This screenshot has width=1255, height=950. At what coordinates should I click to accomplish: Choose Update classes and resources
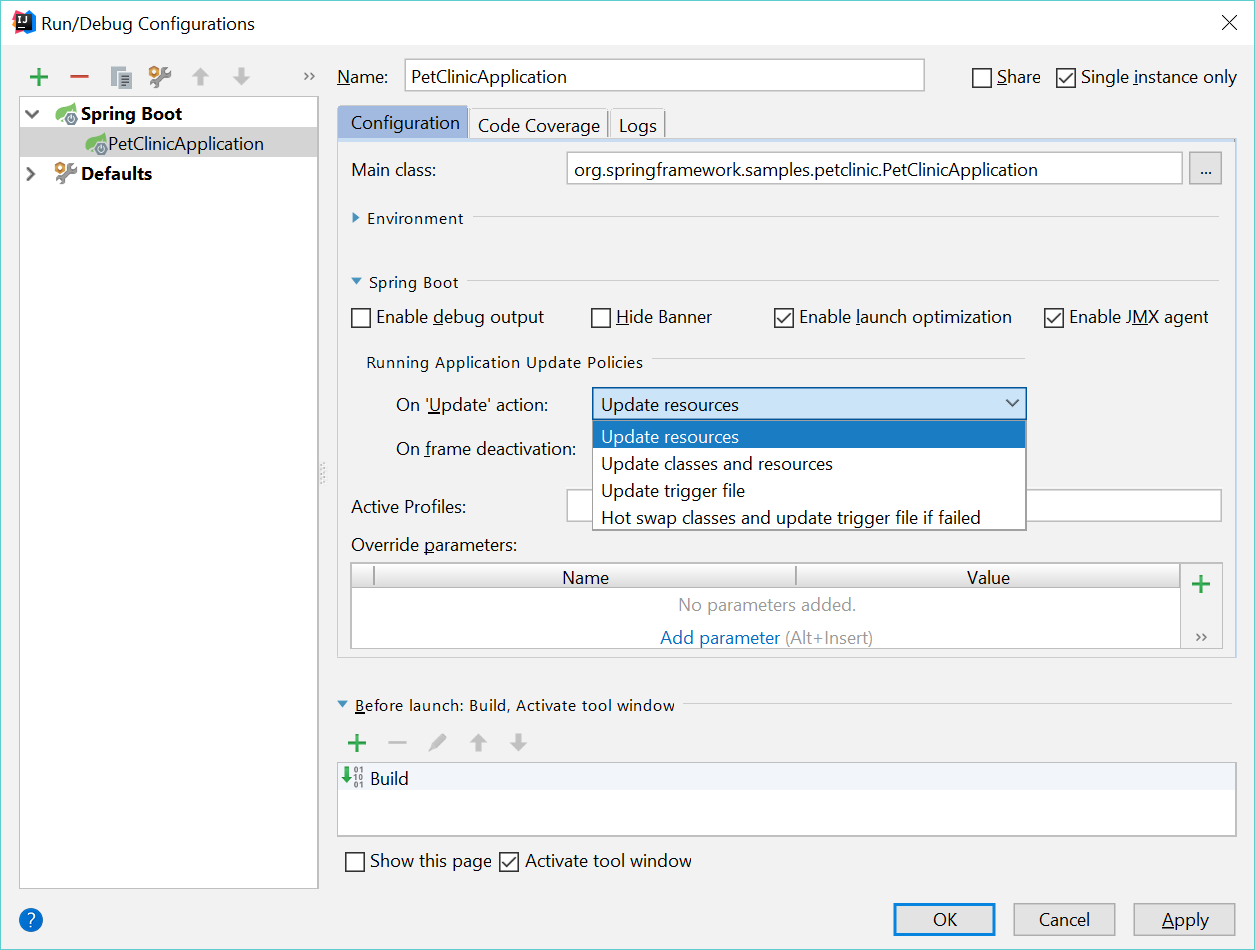click(809, 464)
